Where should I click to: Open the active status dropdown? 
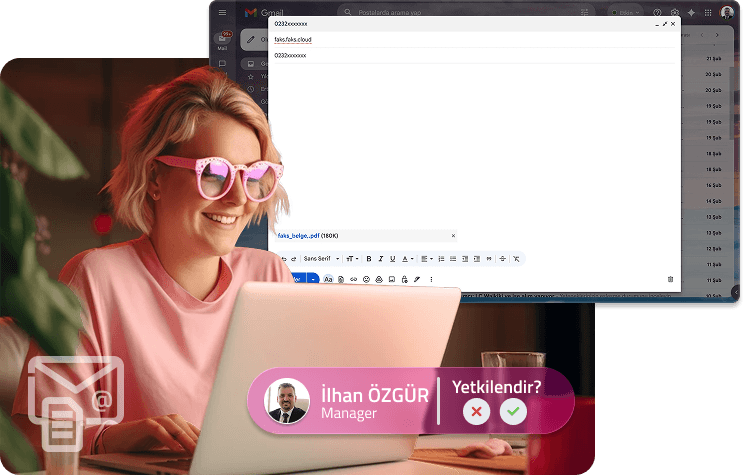[x=626, y=12]
